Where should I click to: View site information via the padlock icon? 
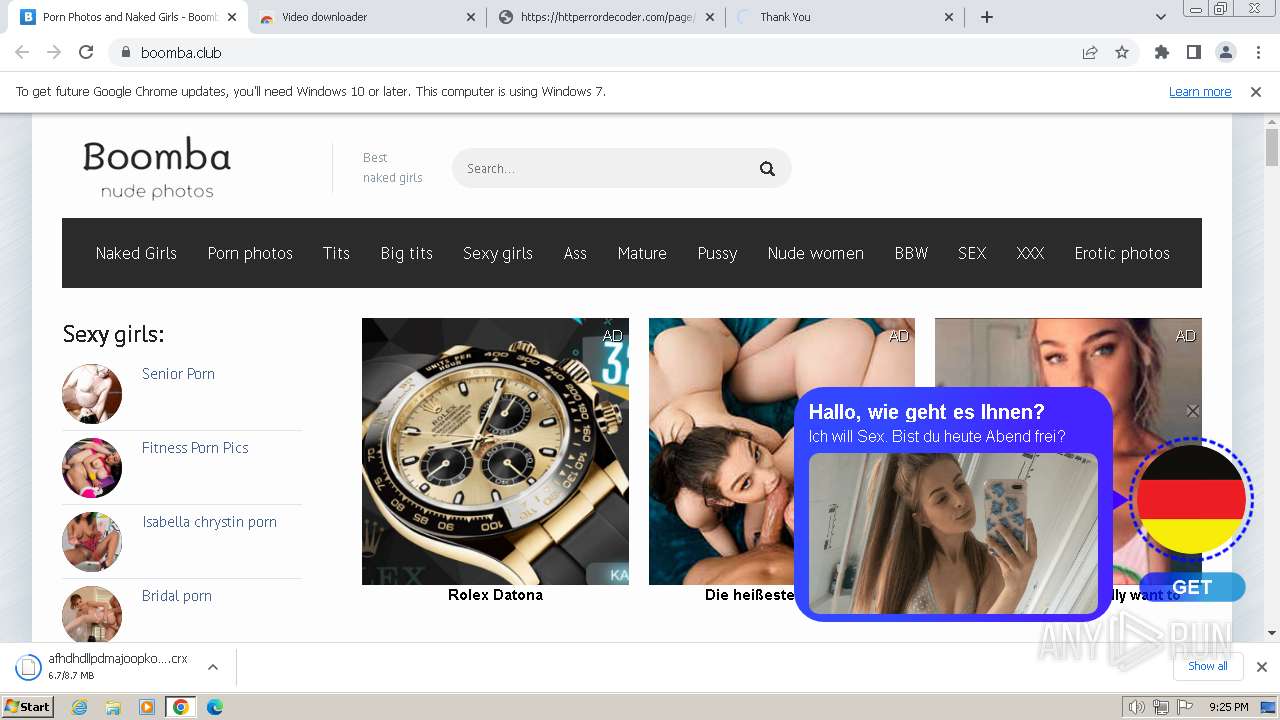126,53
